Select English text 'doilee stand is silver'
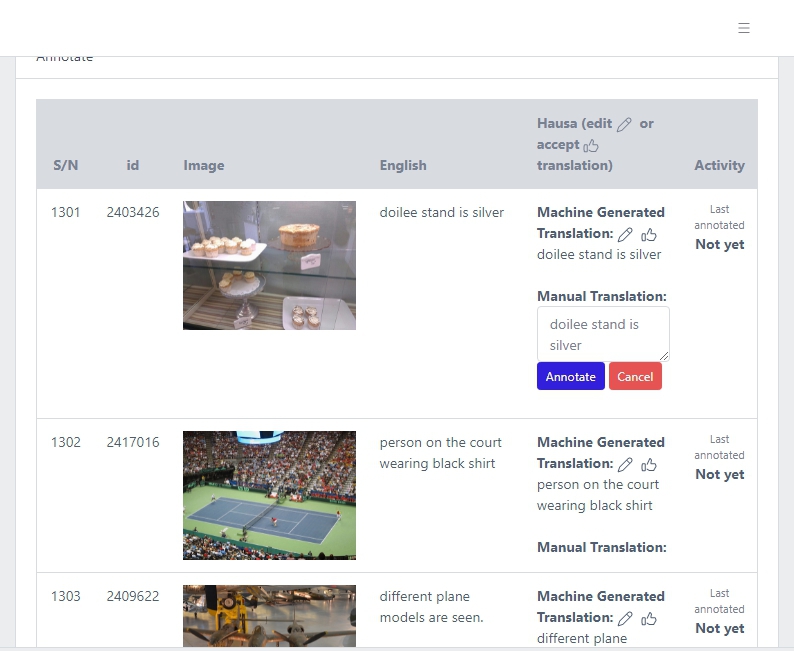This screenshot has height=651, width=794. click(x=442, y=213)
